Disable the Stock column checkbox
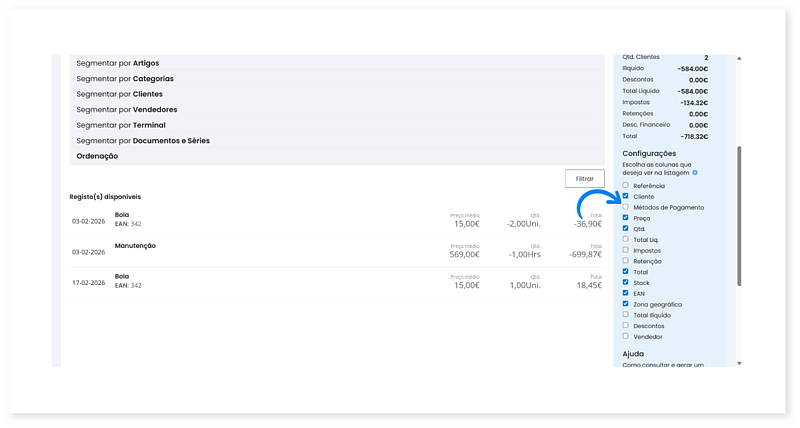800x428 pixels. pyautogui.click(x=626, y=282)
